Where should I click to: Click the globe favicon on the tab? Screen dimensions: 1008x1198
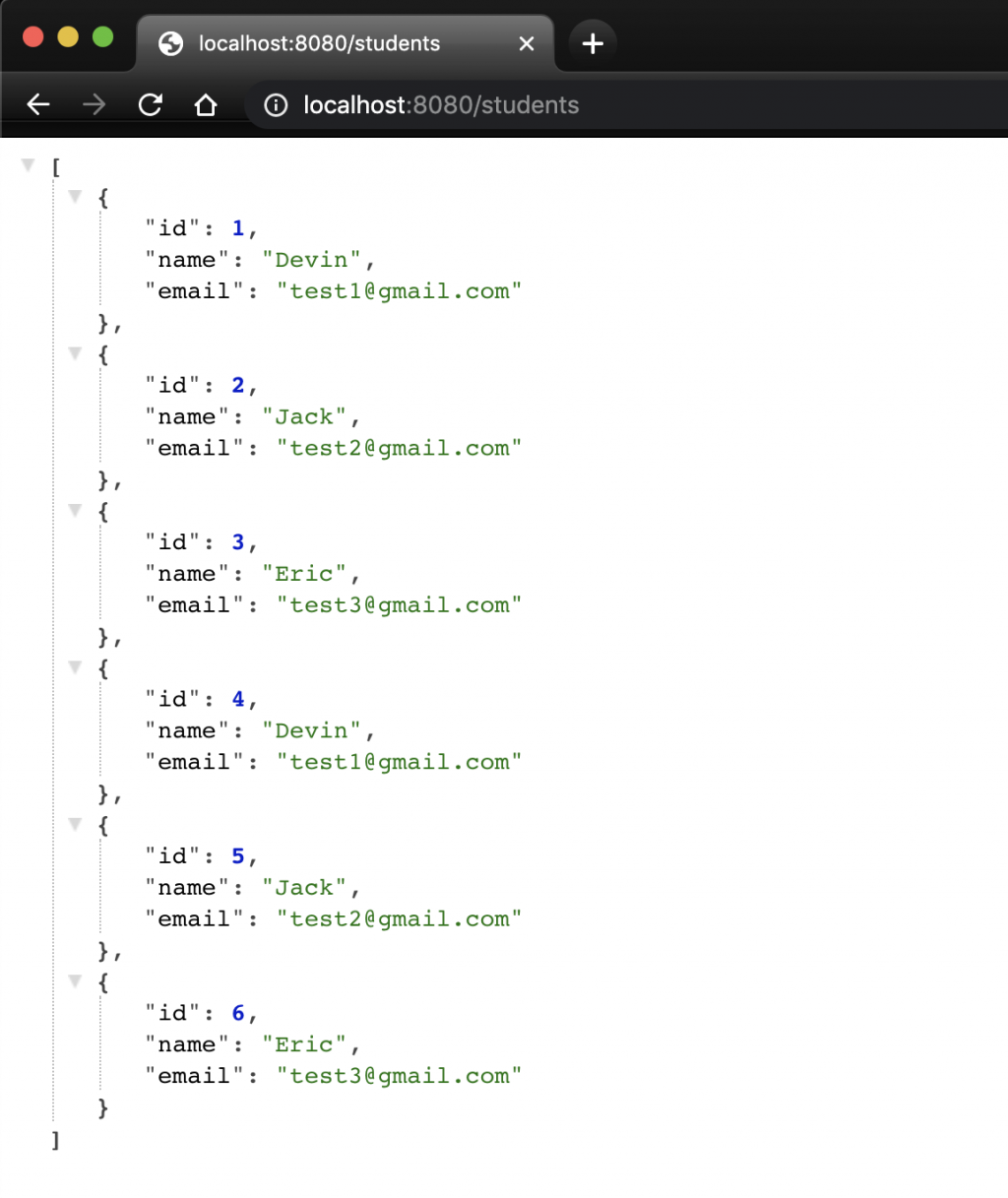171,43
